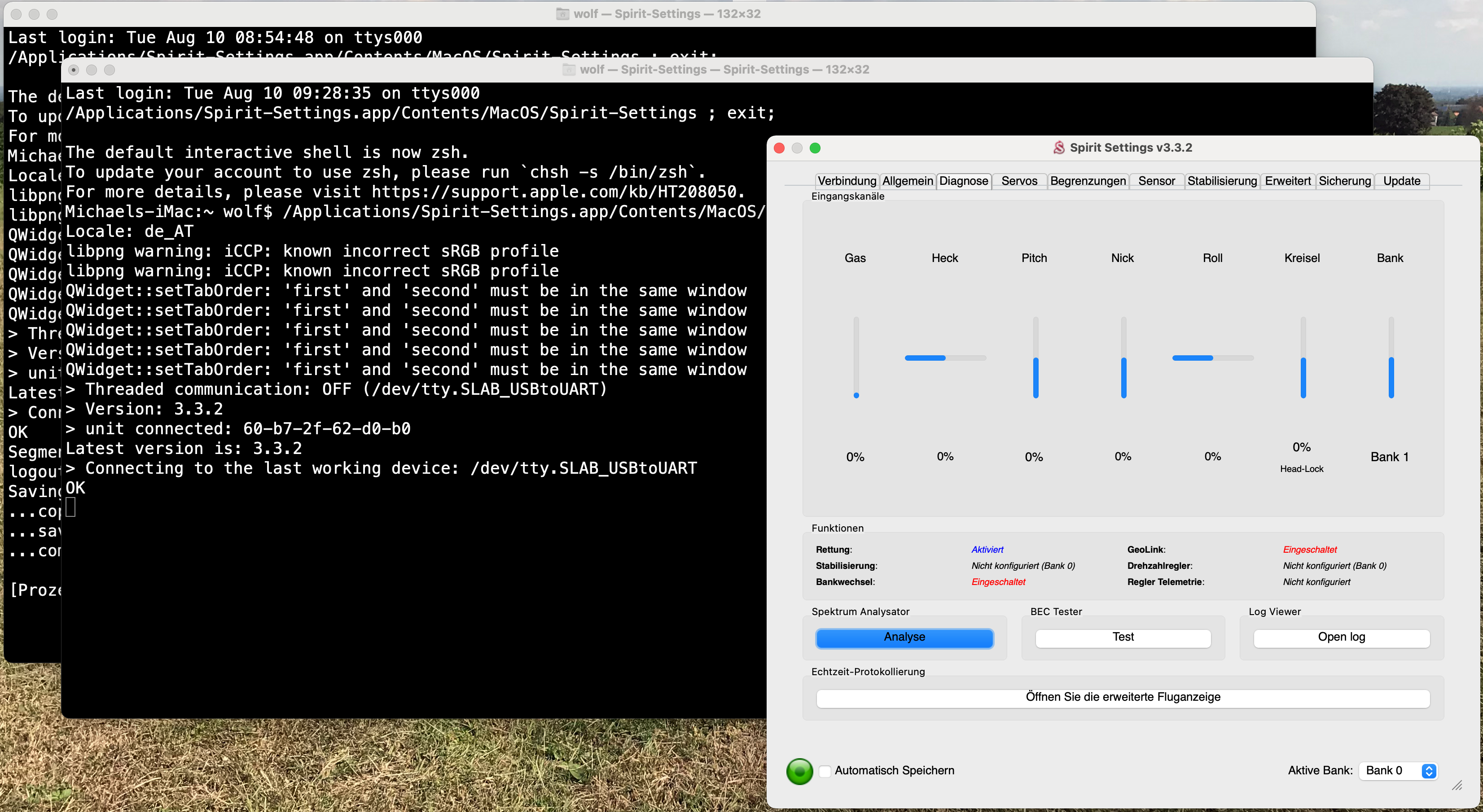Close the front terminal window

coord(74,70)
